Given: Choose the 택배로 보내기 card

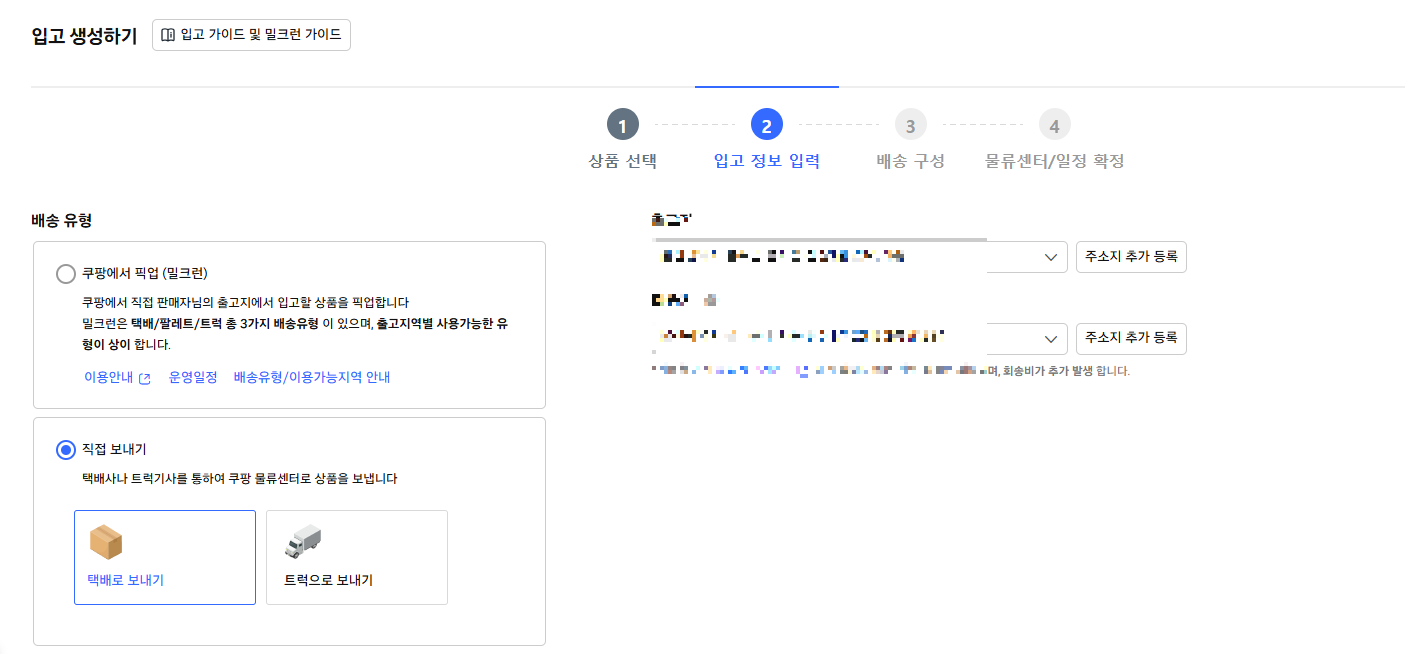Looking at the screenshot, I should click(165, 557).
